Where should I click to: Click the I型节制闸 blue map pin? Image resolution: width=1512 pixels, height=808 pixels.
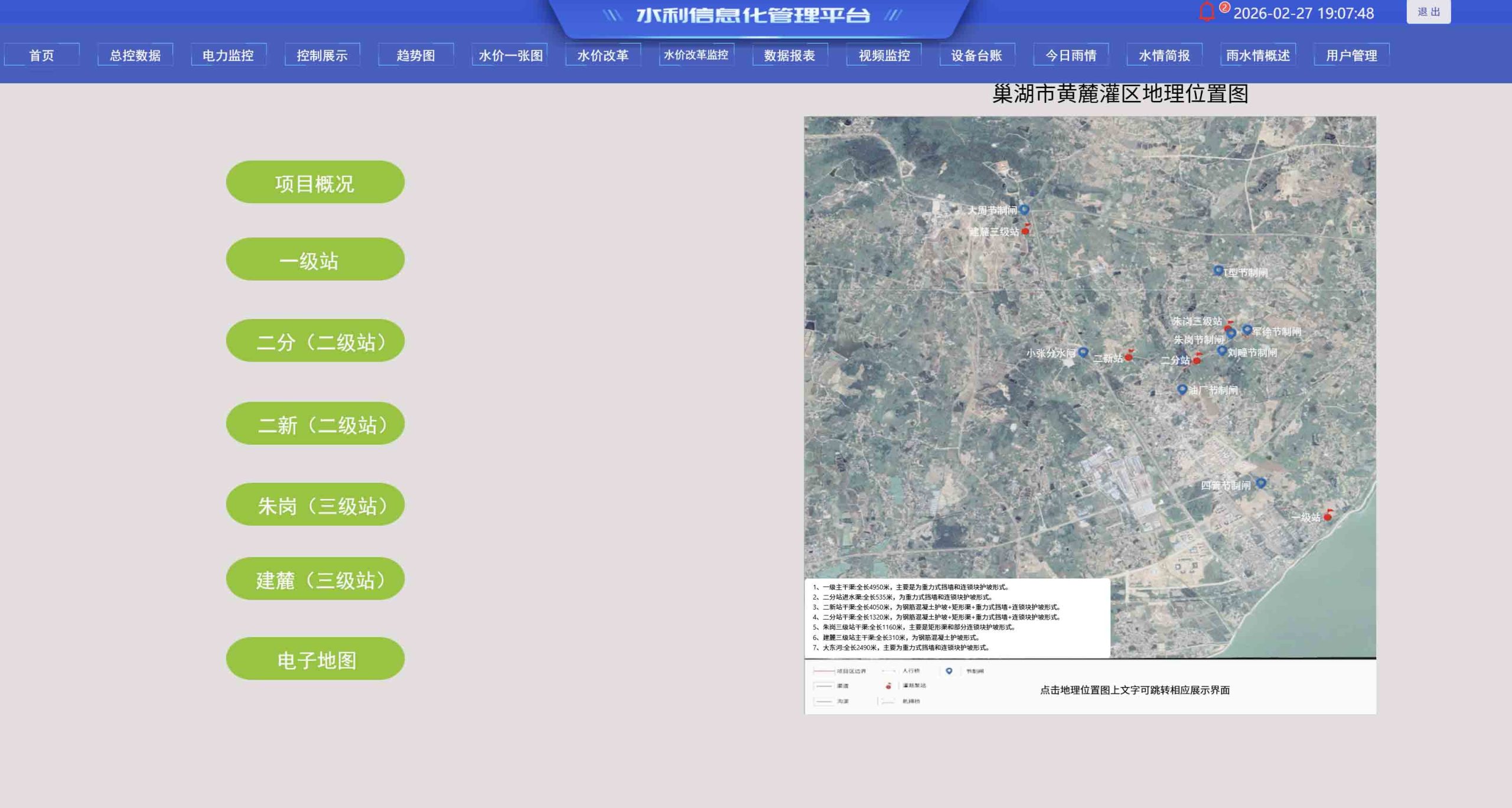pos(1218,271)
